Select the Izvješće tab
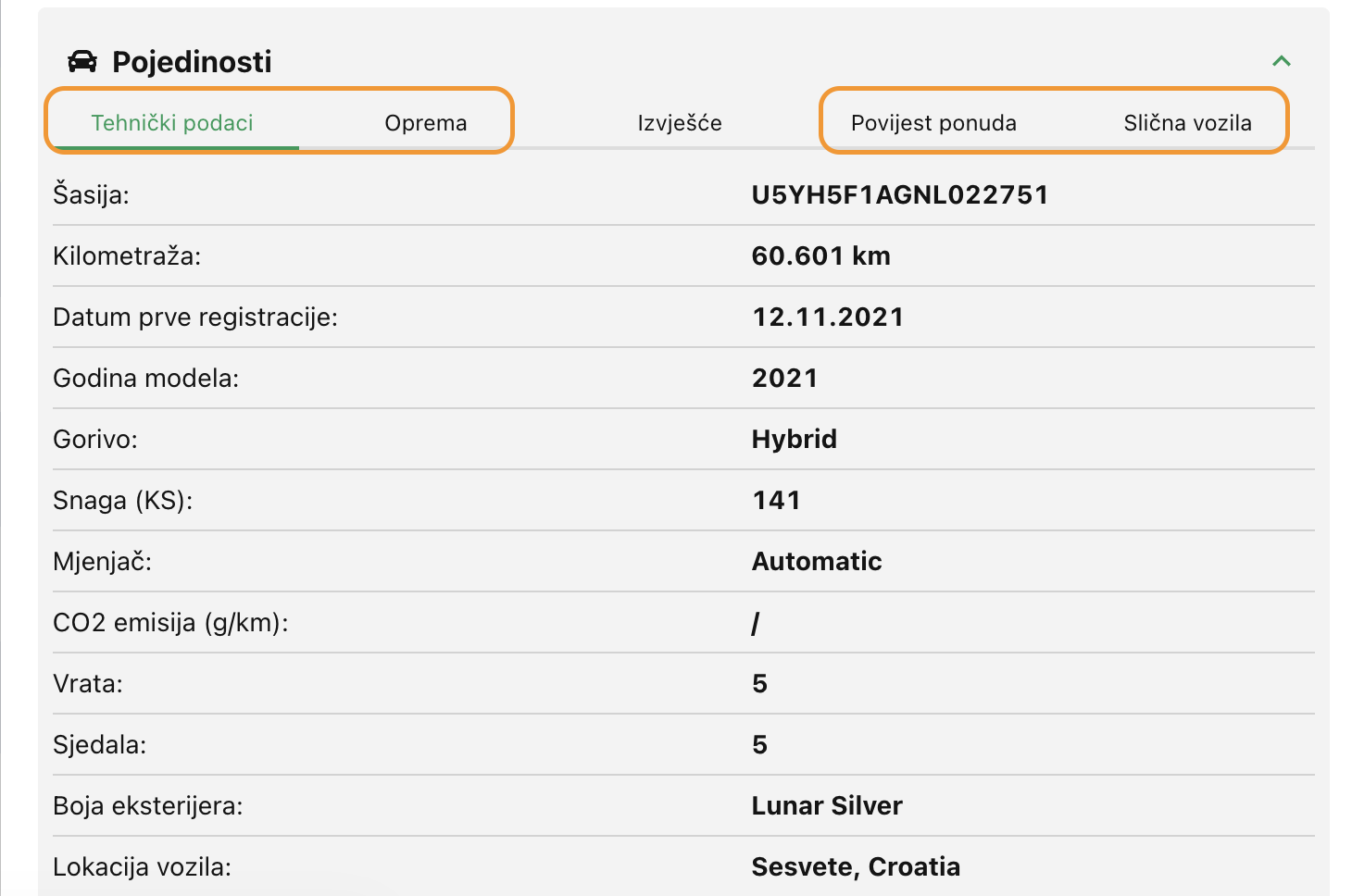Screen dimensions: 1352x896 (x=680, y=123)
